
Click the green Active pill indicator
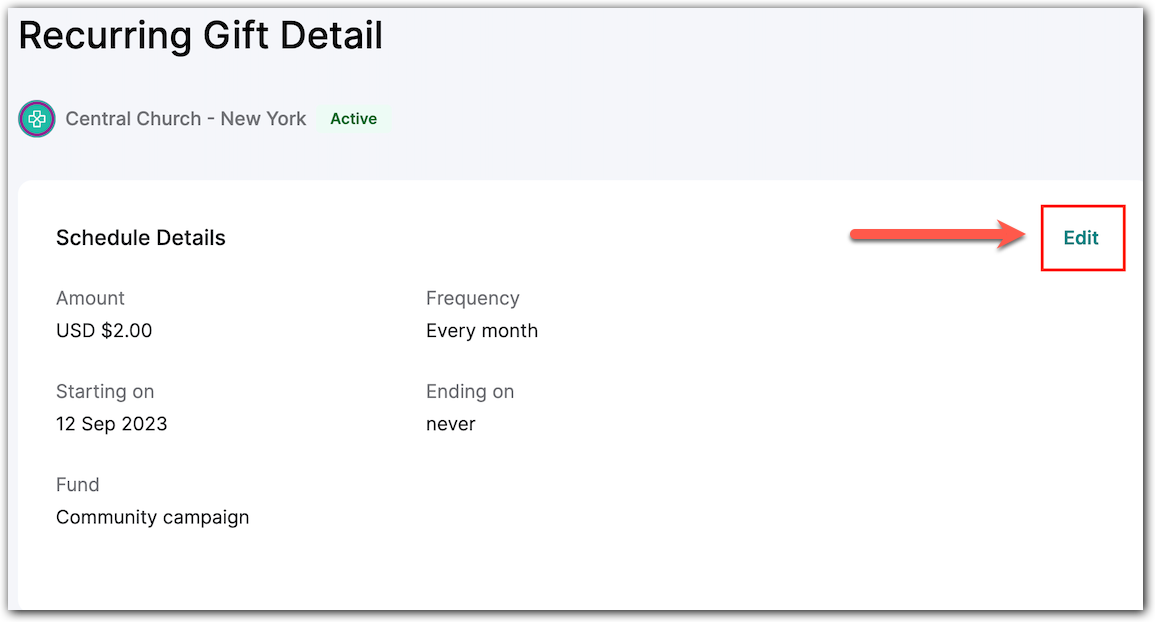point(354,118)
